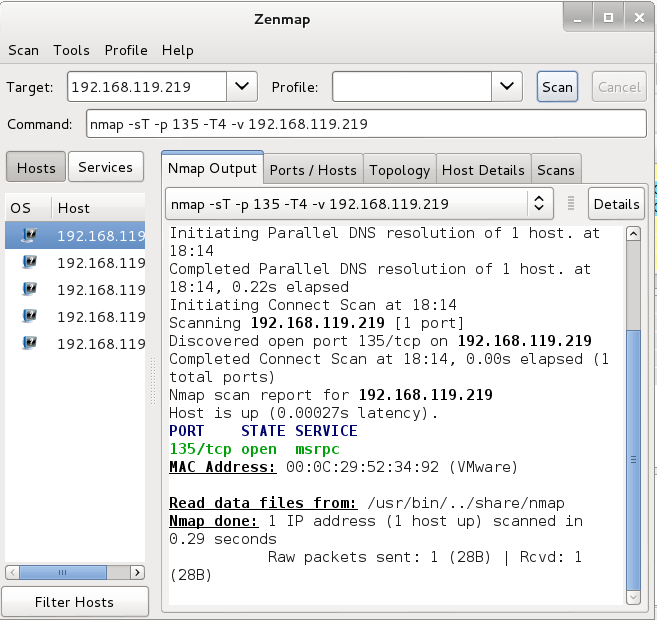Click the OS icon of the fifth host
Viewport: 657px width, 620px height.
(29, 344)
